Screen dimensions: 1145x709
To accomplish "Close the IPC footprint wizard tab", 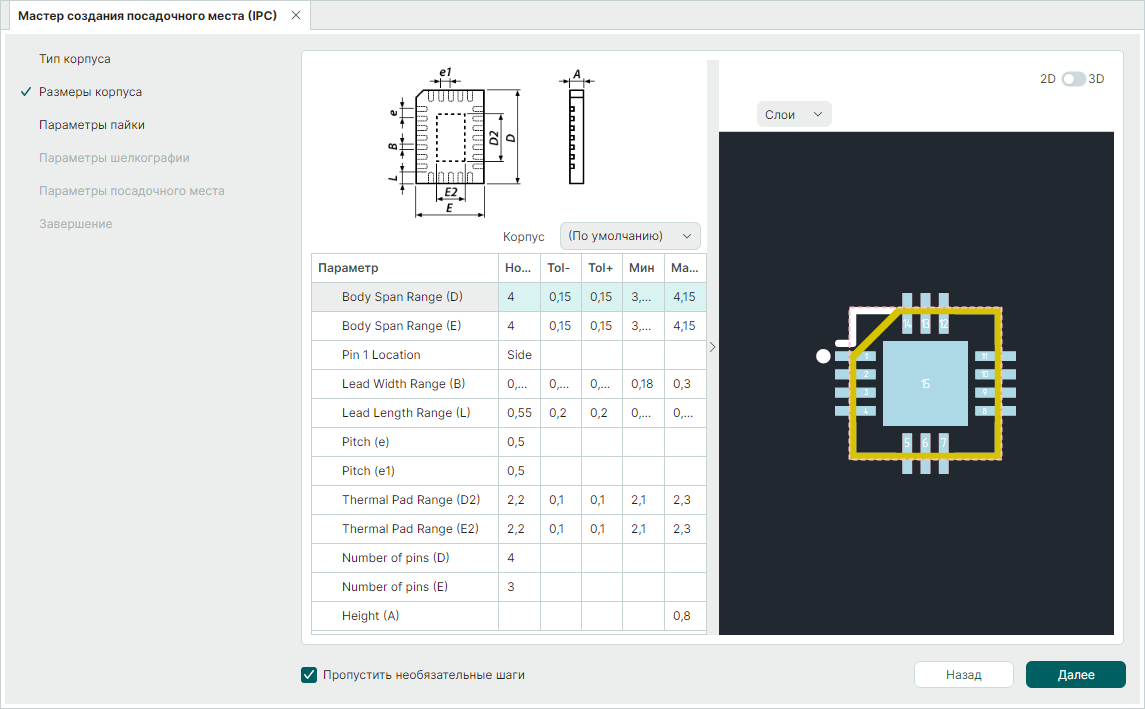I will tap(295, 16).
